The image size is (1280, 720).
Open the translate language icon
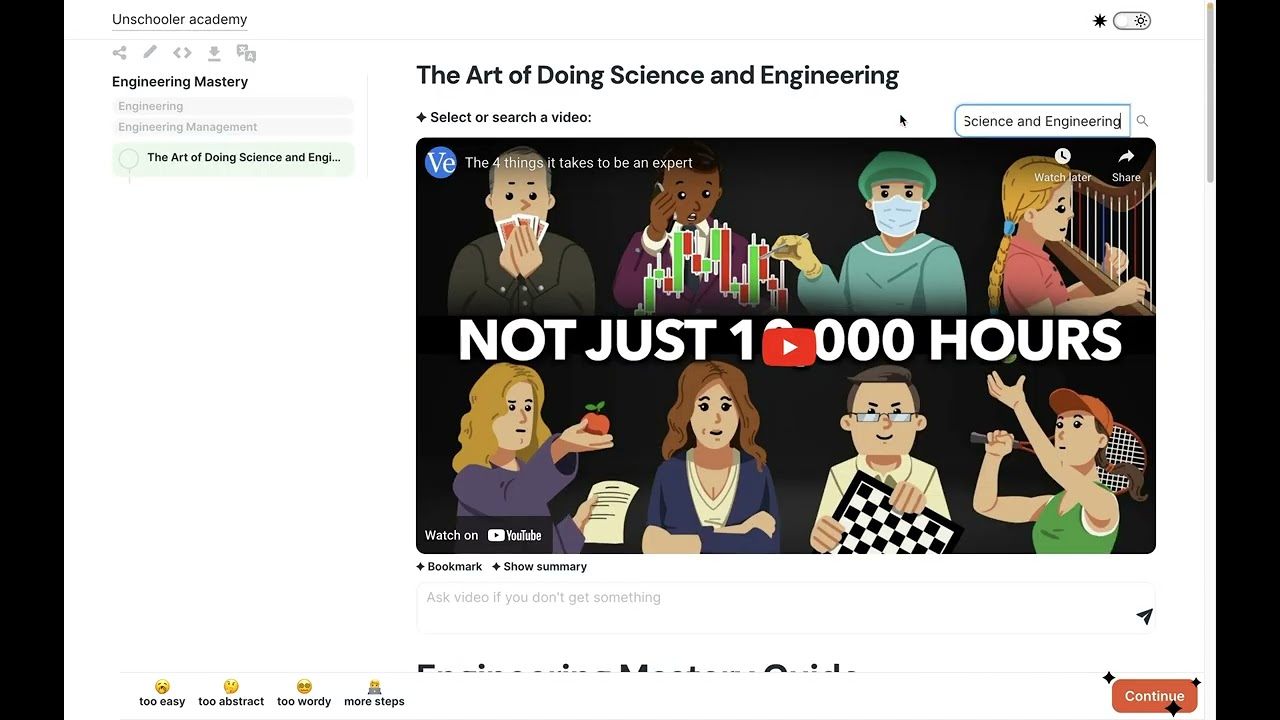246,53
